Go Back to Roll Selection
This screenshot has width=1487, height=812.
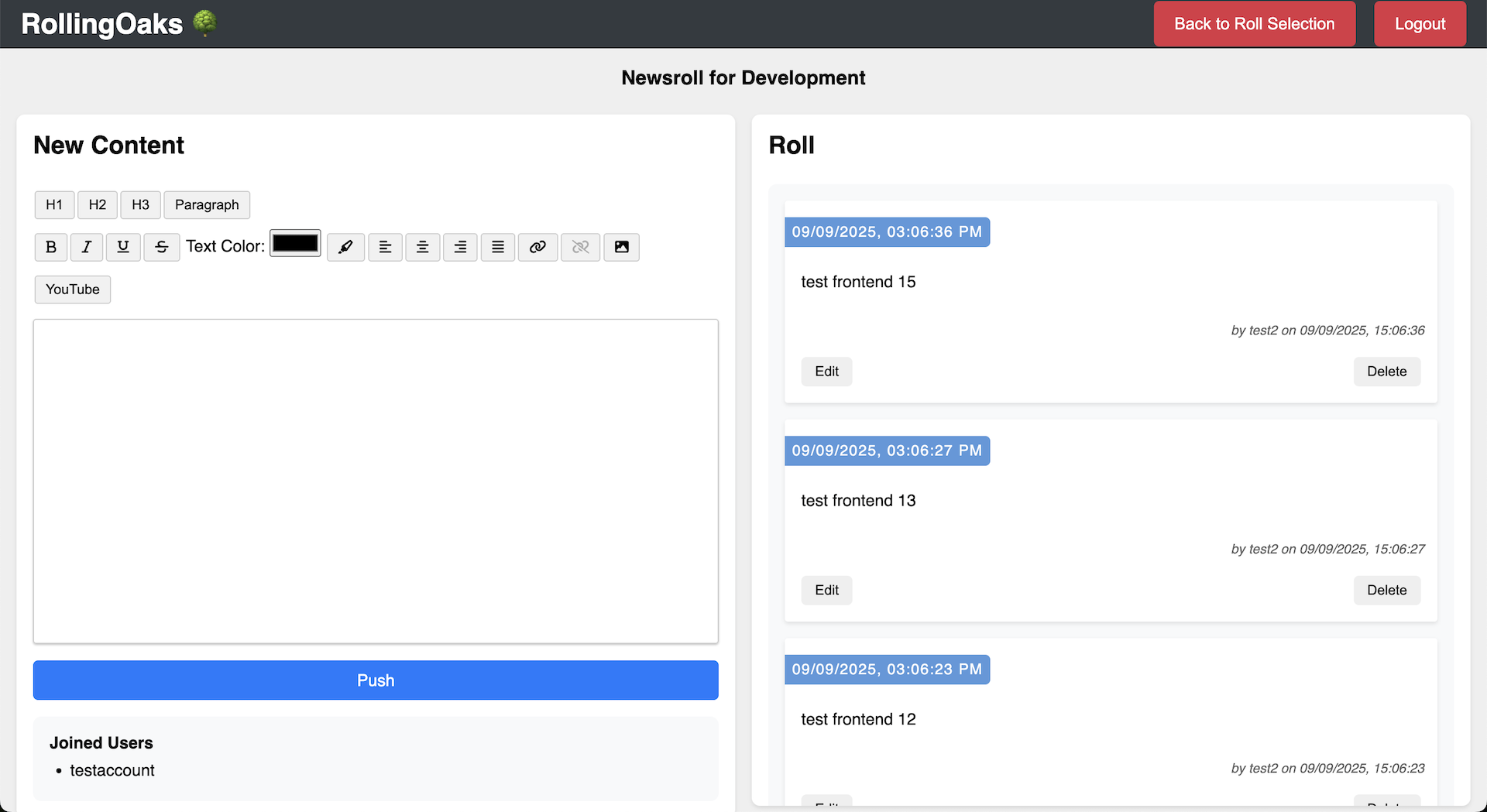click(x=1254, y=24)
